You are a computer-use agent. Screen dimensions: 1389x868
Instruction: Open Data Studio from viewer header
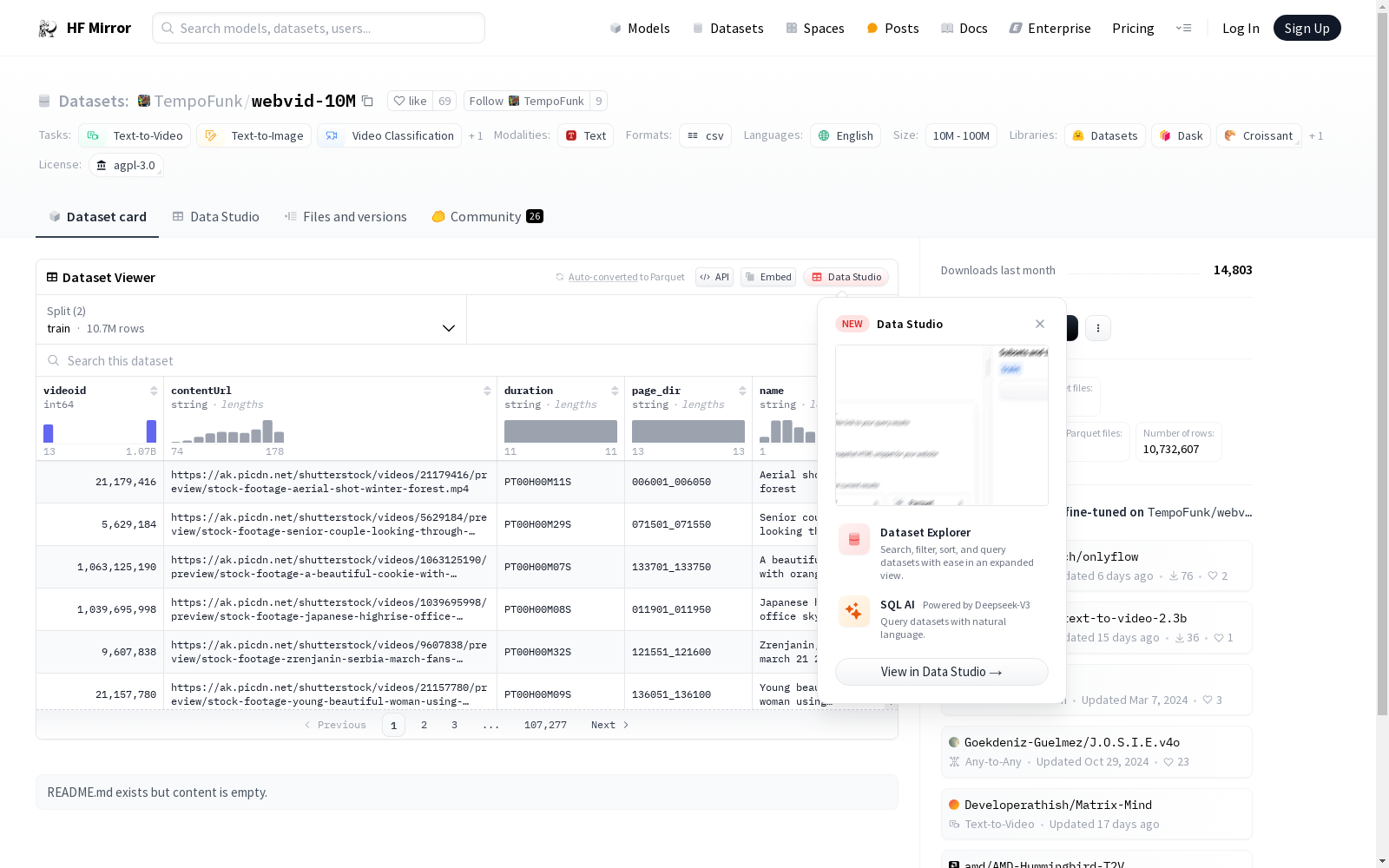tap(846, 277)
